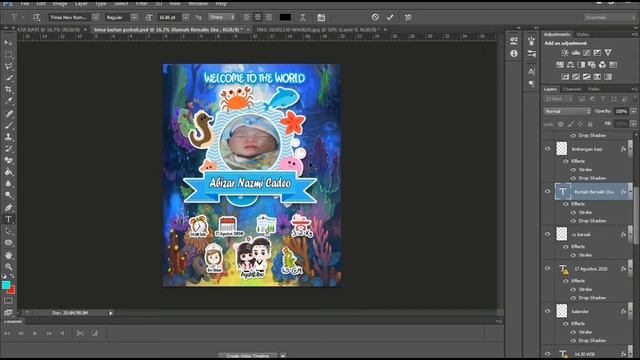Left align the text

247,17
